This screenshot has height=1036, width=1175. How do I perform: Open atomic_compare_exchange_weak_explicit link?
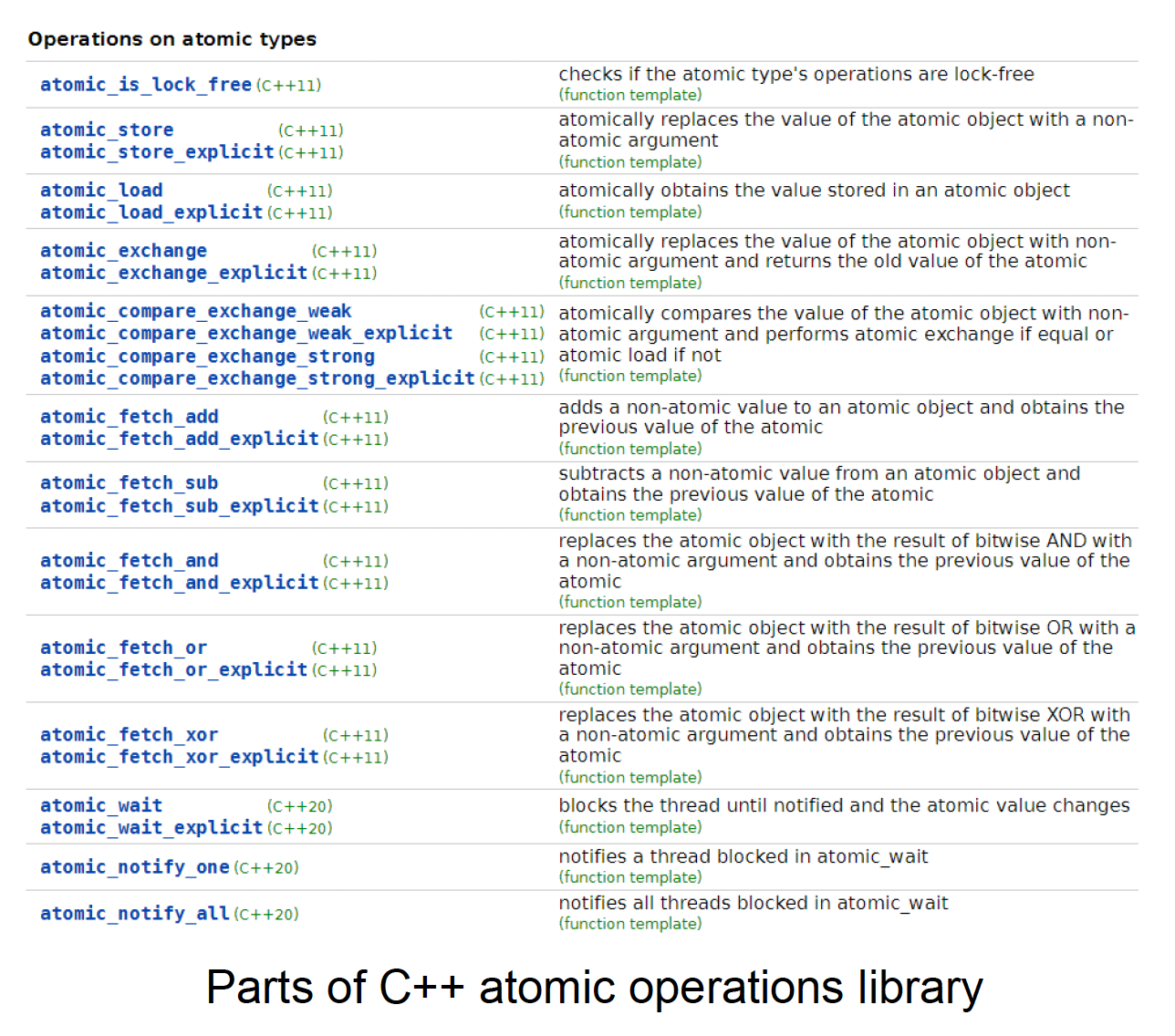[246, 334]
